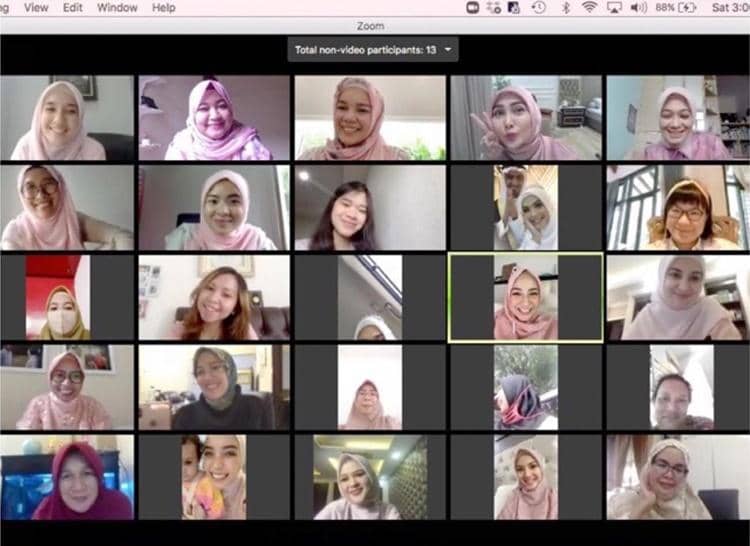This screenshot has width=750, height=546.
Task: Open the Edit menu
Action: point(73,7)
